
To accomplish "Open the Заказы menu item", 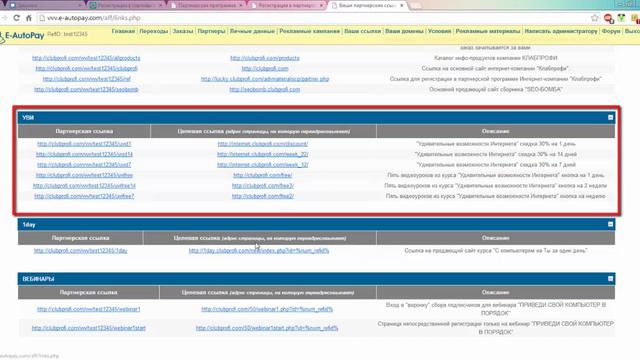I will click(x=182, y=31).
